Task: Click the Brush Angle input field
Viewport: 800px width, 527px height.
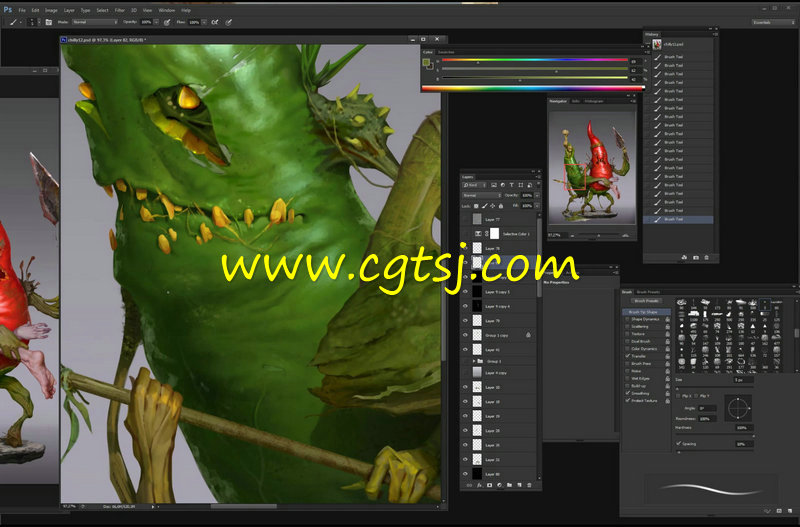Action: point(708,408)
